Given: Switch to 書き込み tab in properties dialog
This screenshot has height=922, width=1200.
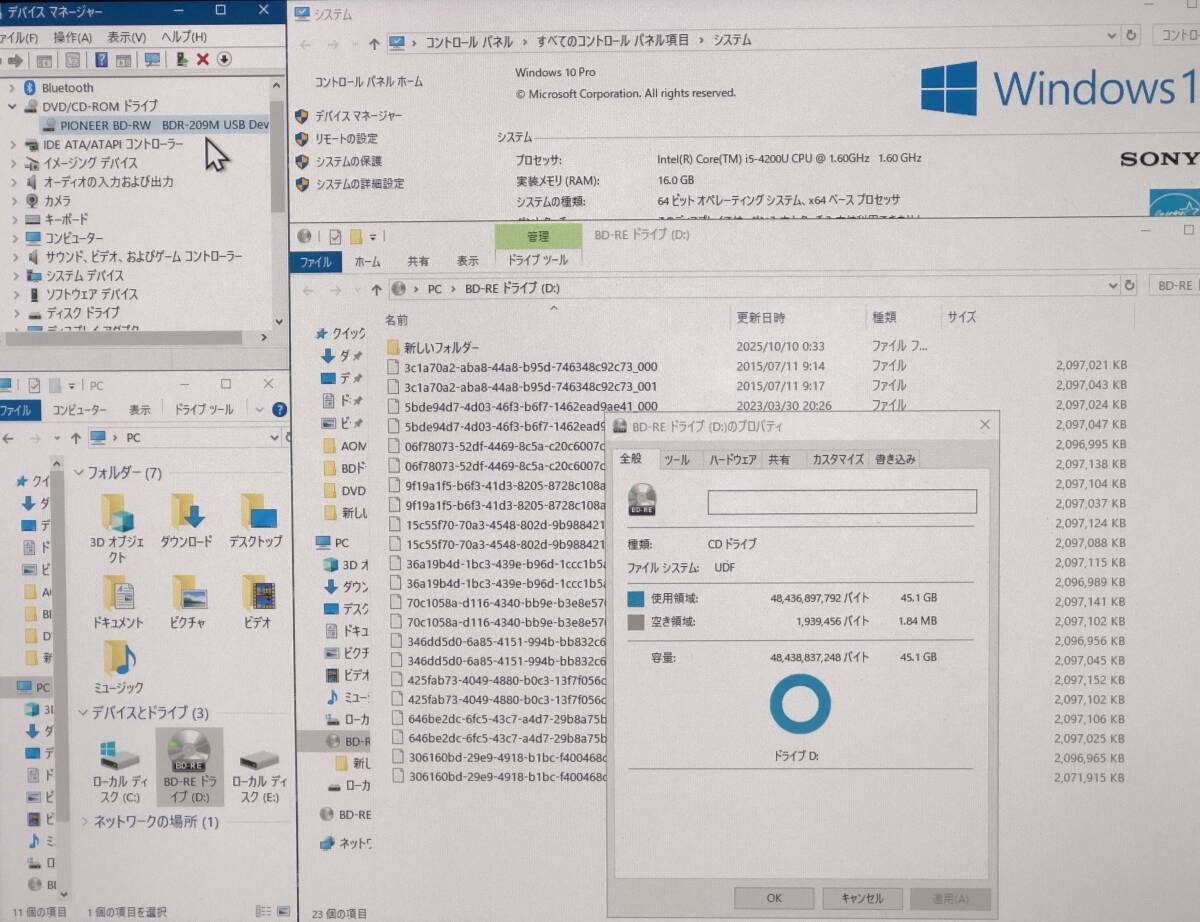Looking at the screenshot, I should coord(894,460).
